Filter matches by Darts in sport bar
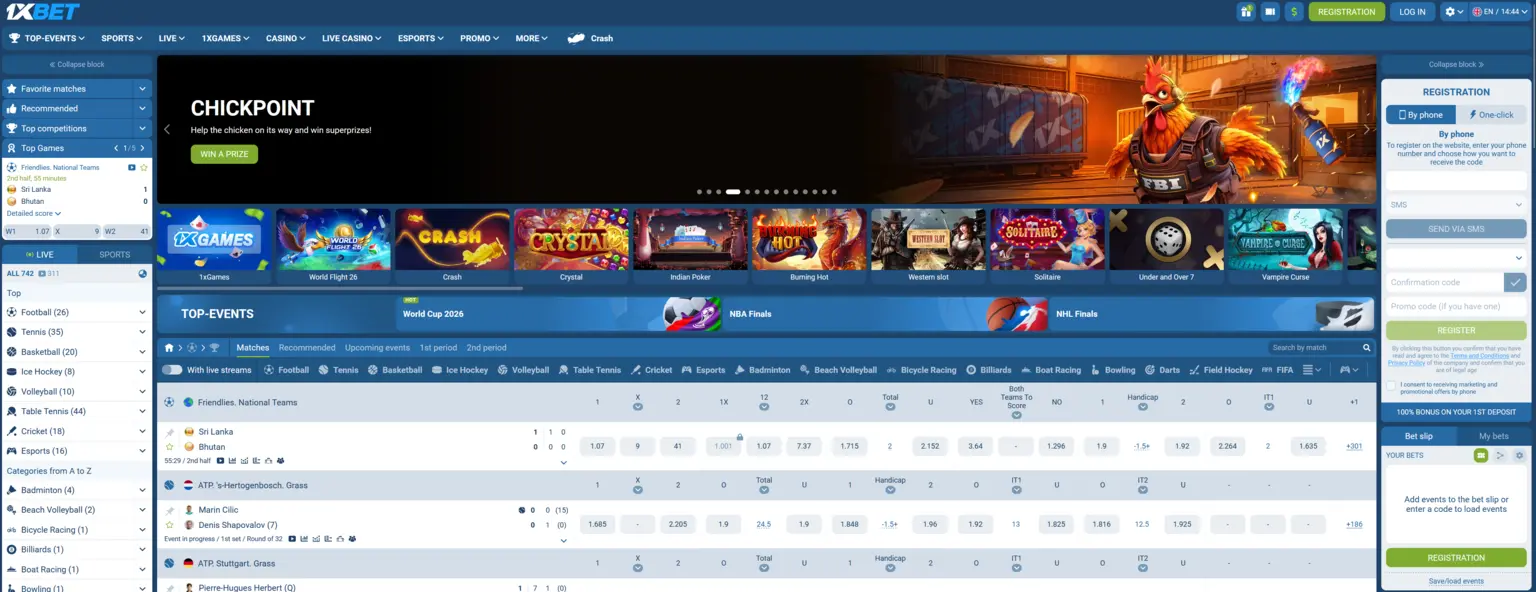This screenshot has width=1536, height=592. 1162,370
